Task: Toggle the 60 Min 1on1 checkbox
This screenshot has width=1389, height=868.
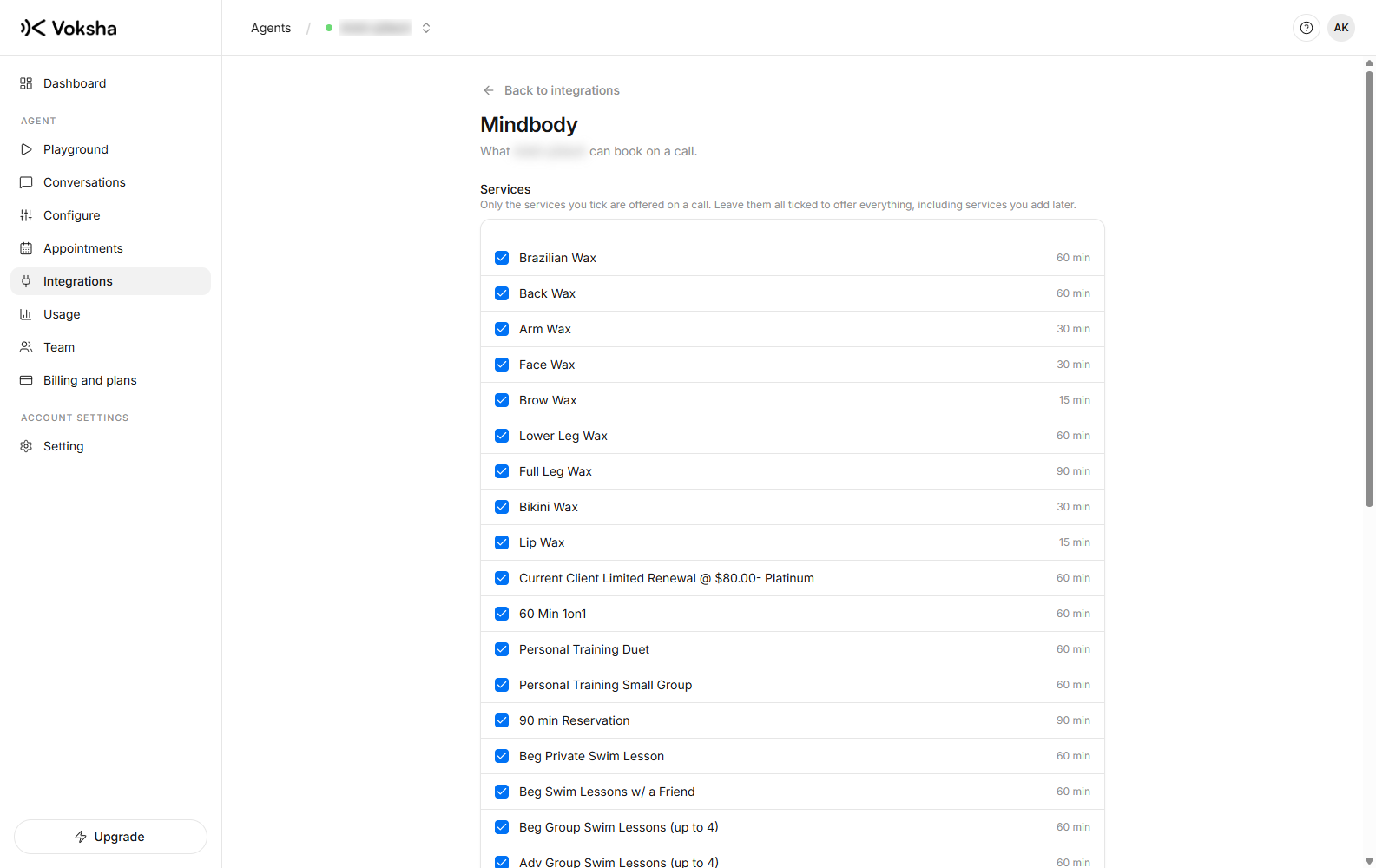Action: point(502,614)
